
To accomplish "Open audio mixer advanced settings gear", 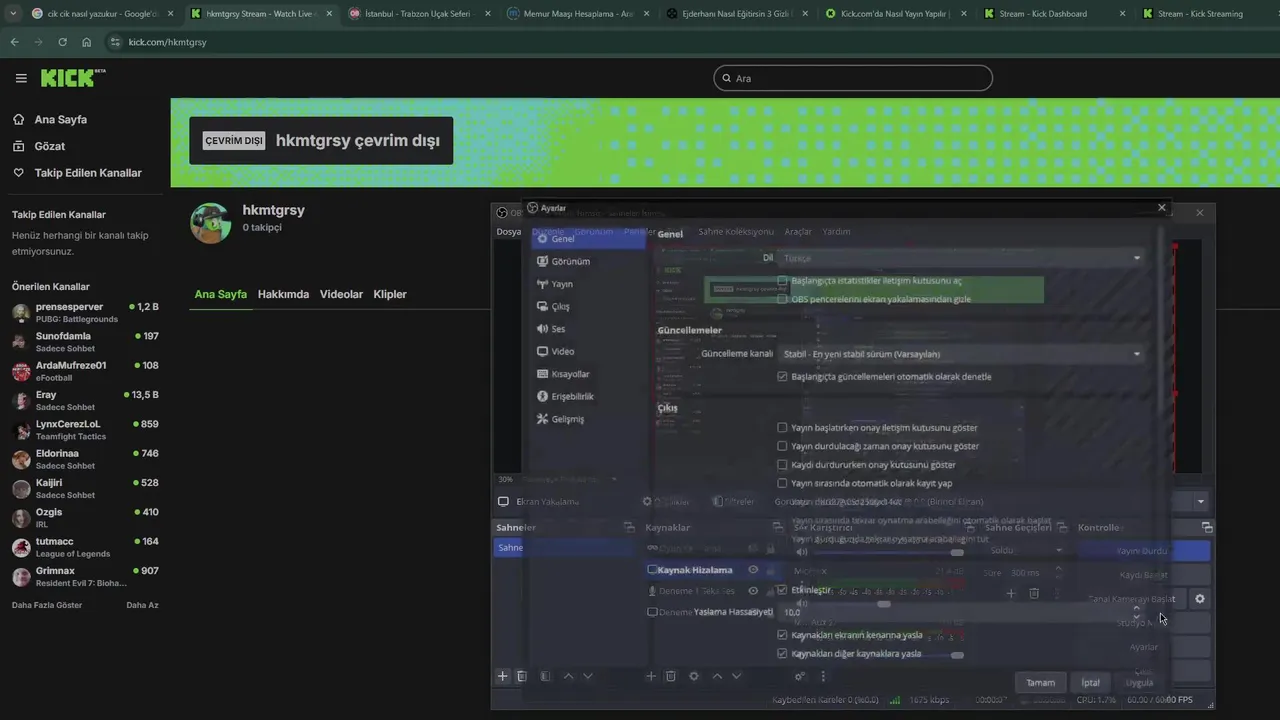I will [x=800, y=676].
